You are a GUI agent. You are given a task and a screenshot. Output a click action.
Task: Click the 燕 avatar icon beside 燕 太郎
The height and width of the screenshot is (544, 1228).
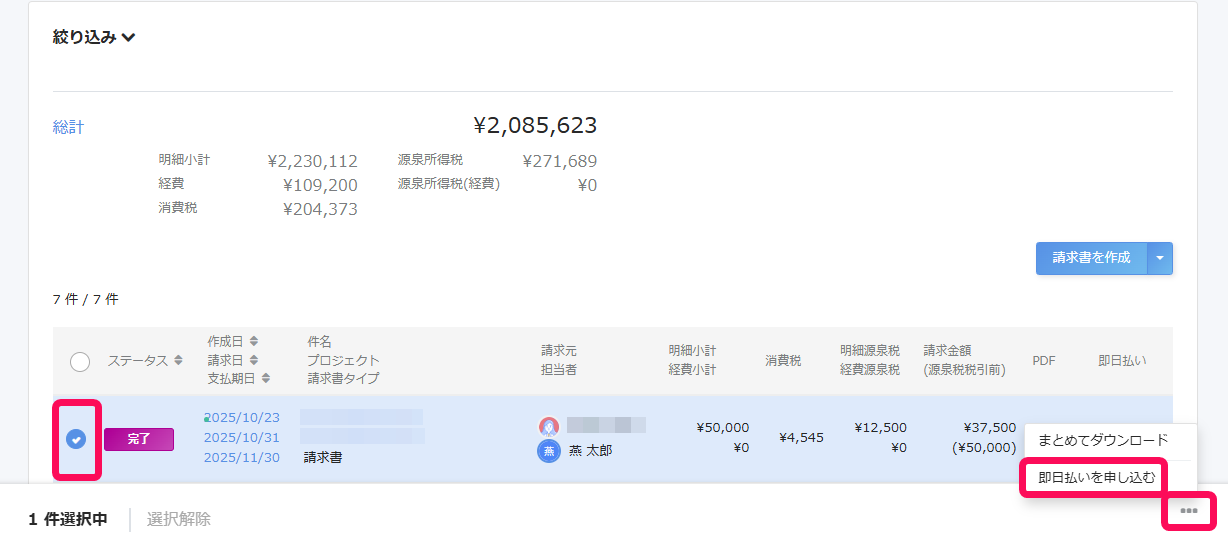pyautogui.click(x=548, y=450)
